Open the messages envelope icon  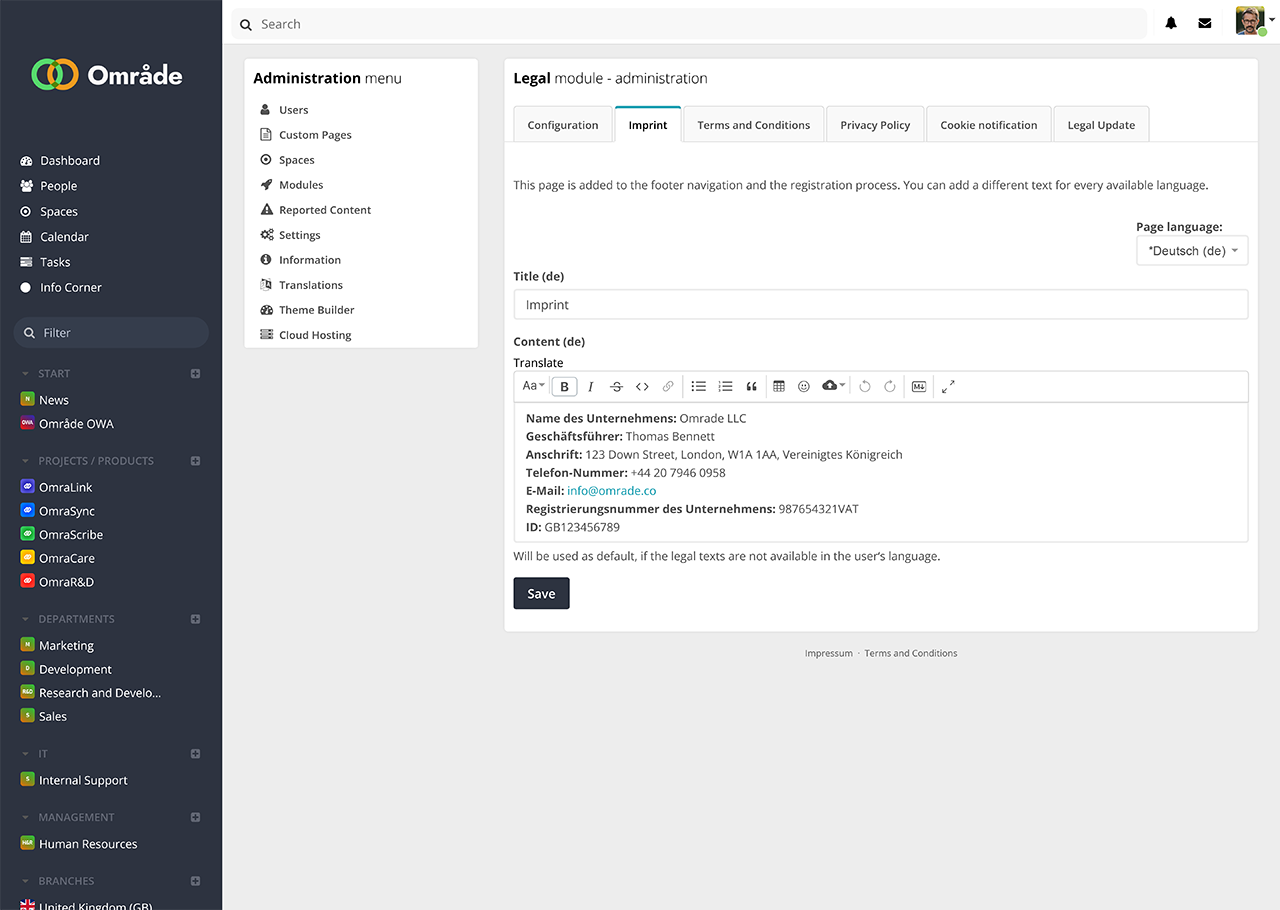coord(1205,23)
